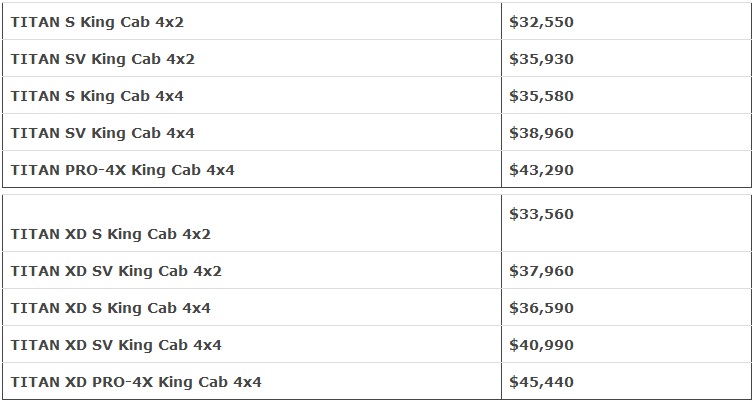Image resolution: width=754 pixels, height=401 pixels.
Task: Click TITAN SV King Cab 4x4 text
Action: click(102, 133)
